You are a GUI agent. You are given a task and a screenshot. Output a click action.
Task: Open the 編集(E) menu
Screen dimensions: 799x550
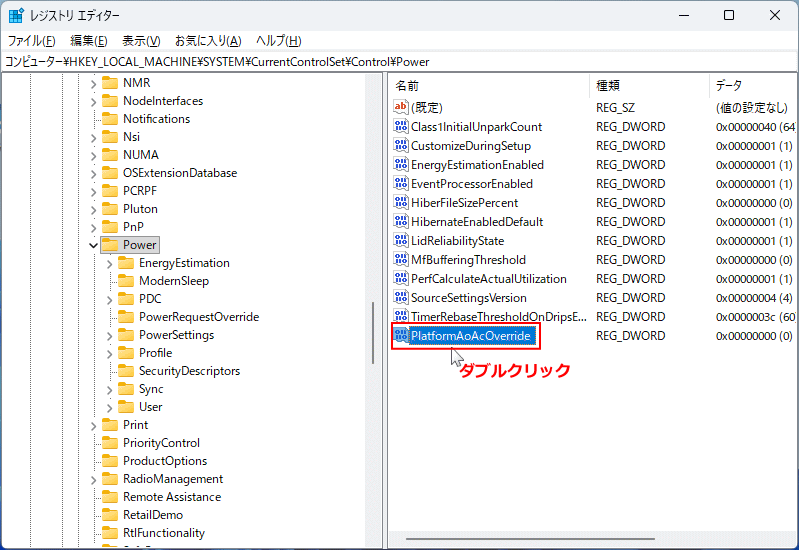pos(89,41)
